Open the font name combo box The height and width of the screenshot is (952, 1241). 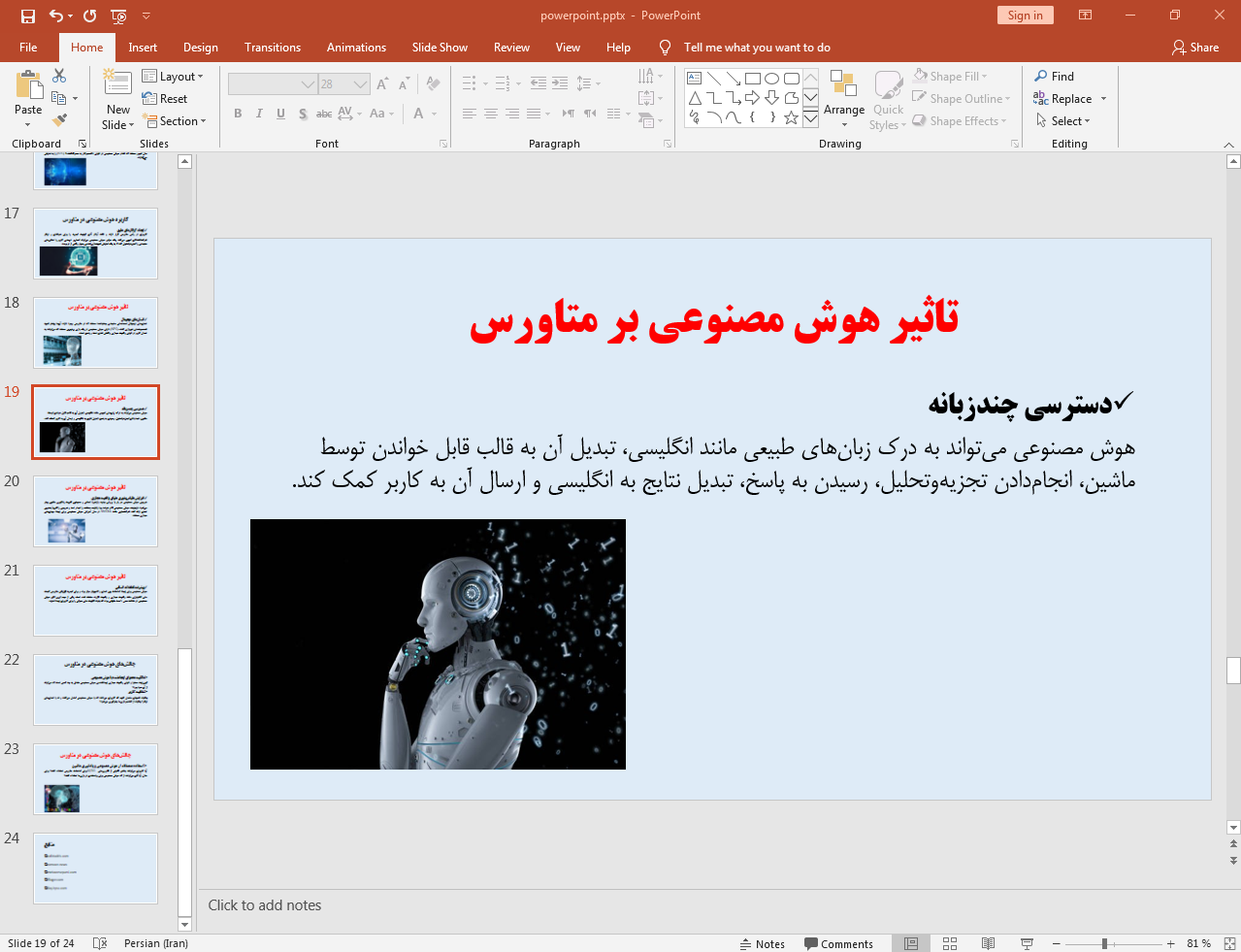click(272, 84)
